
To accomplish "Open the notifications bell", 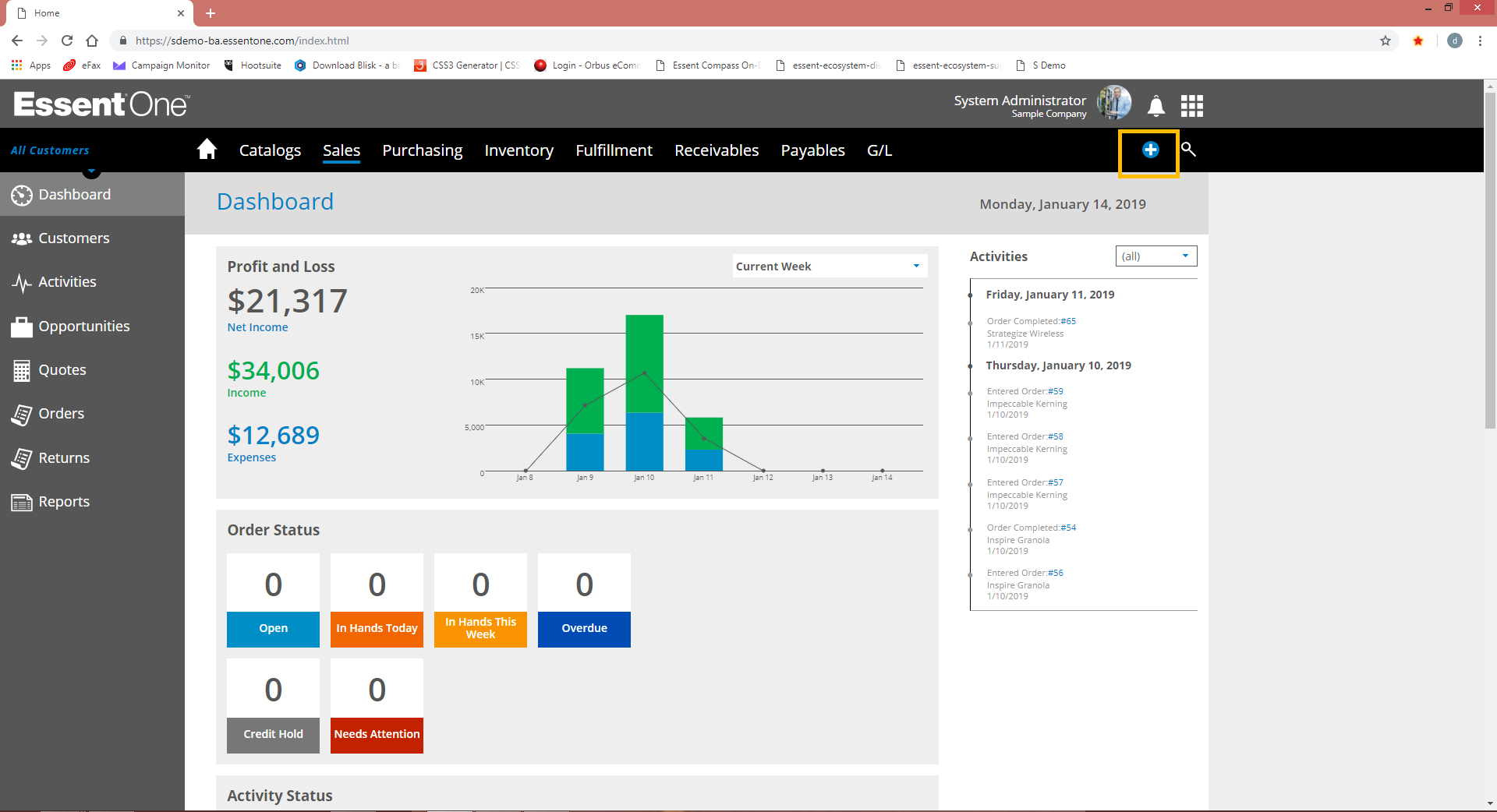I will pyautogui.click(x=1156, y=105).
